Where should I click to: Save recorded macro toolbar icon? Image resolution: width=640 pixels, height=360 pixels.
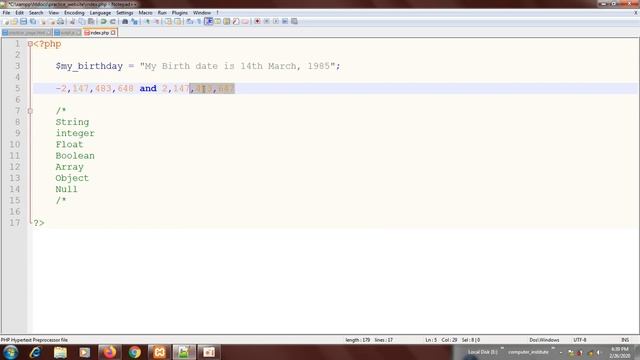pos(294,21)
